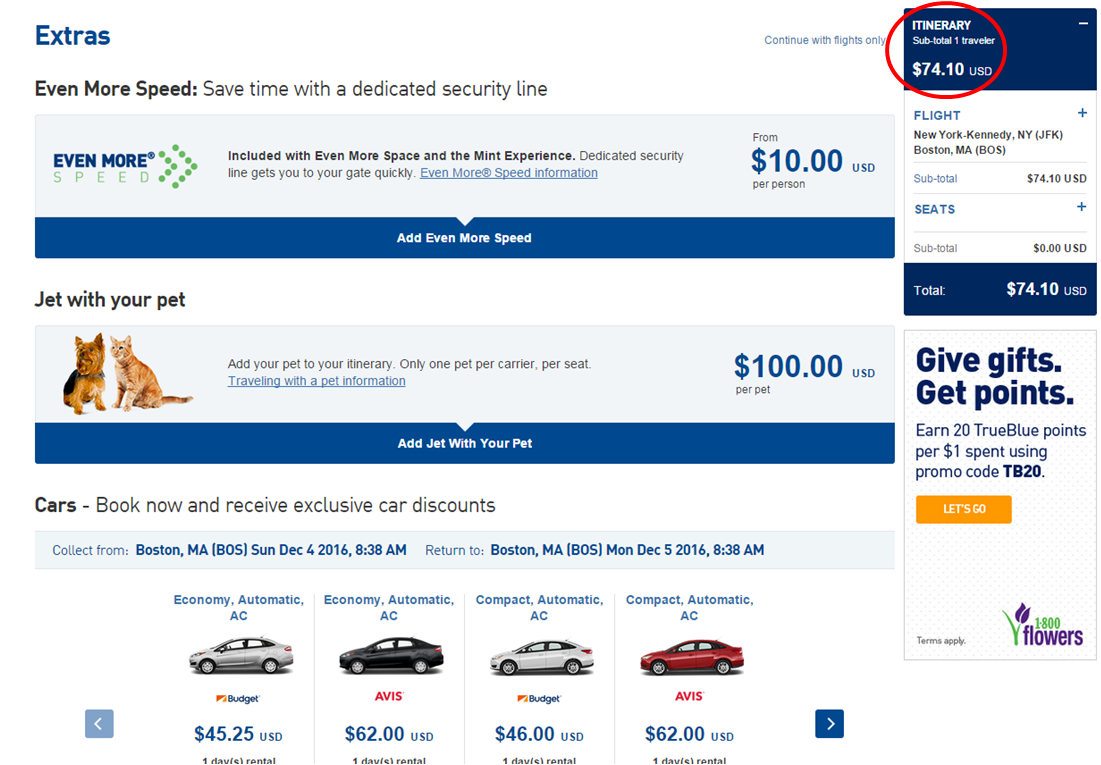Image resolution: width=1101 pixels, height=765 pixels.
Task: Expand the Seats section plus icon
Action: pyautogui.click(x=1081, y=208)
